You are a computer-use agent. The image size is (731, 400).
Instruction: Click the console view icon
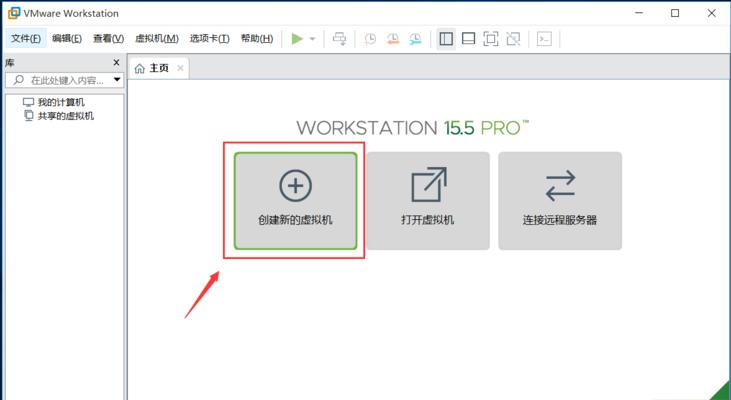(544, 39)
